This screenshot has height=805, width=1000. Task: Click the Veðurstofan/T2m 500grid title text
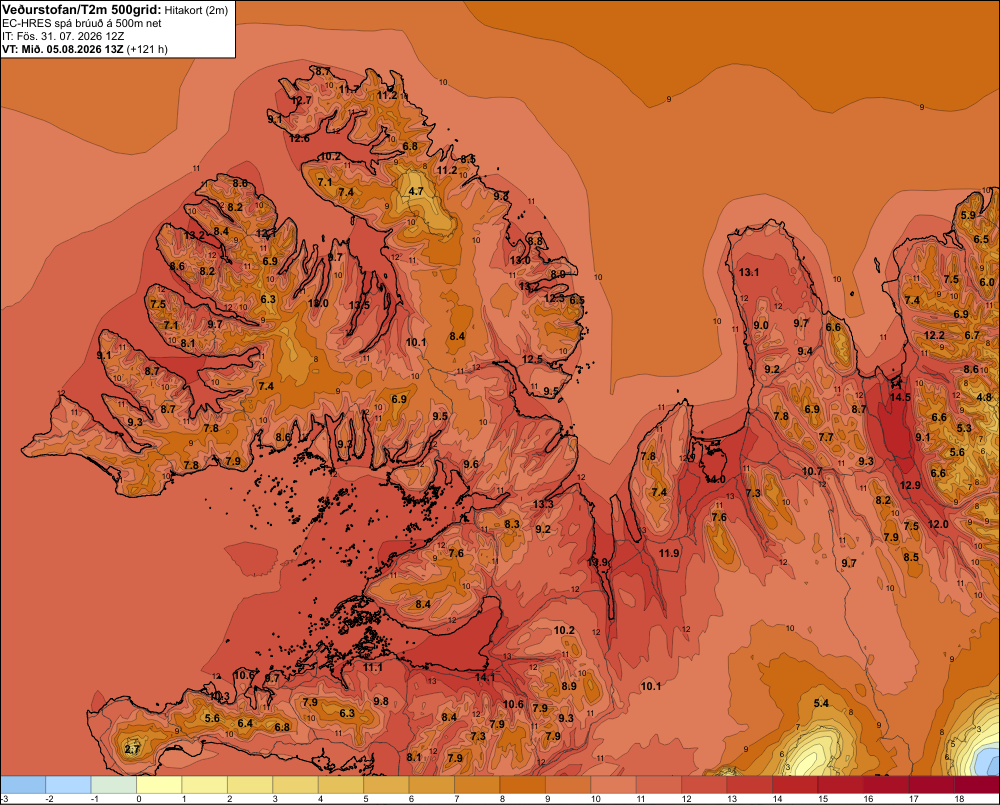pyautogui.click(x=81, y=10)
